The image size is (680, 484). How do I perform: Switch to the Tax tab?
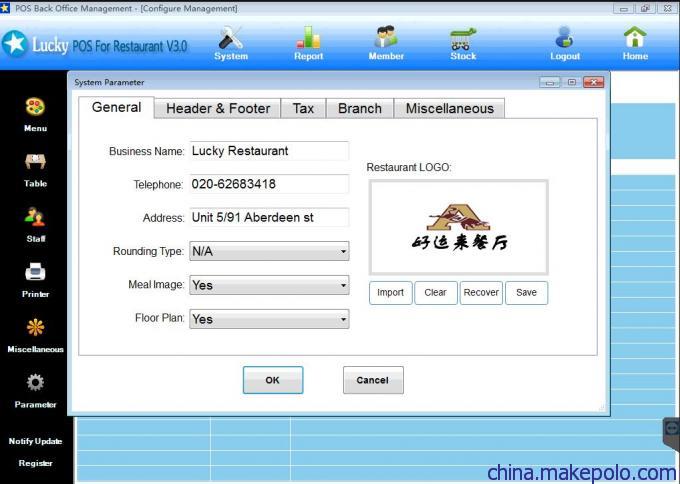coord(303,108)
